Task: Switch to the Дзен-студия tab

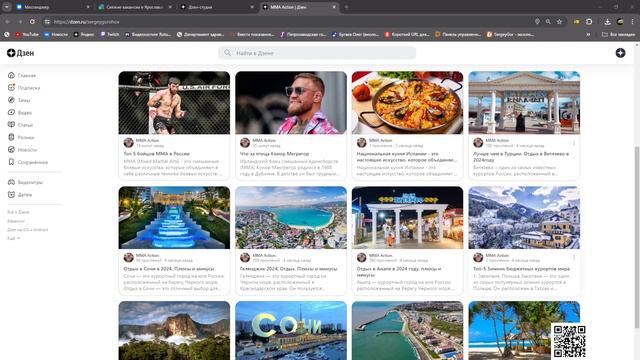Action: point(216,7)
